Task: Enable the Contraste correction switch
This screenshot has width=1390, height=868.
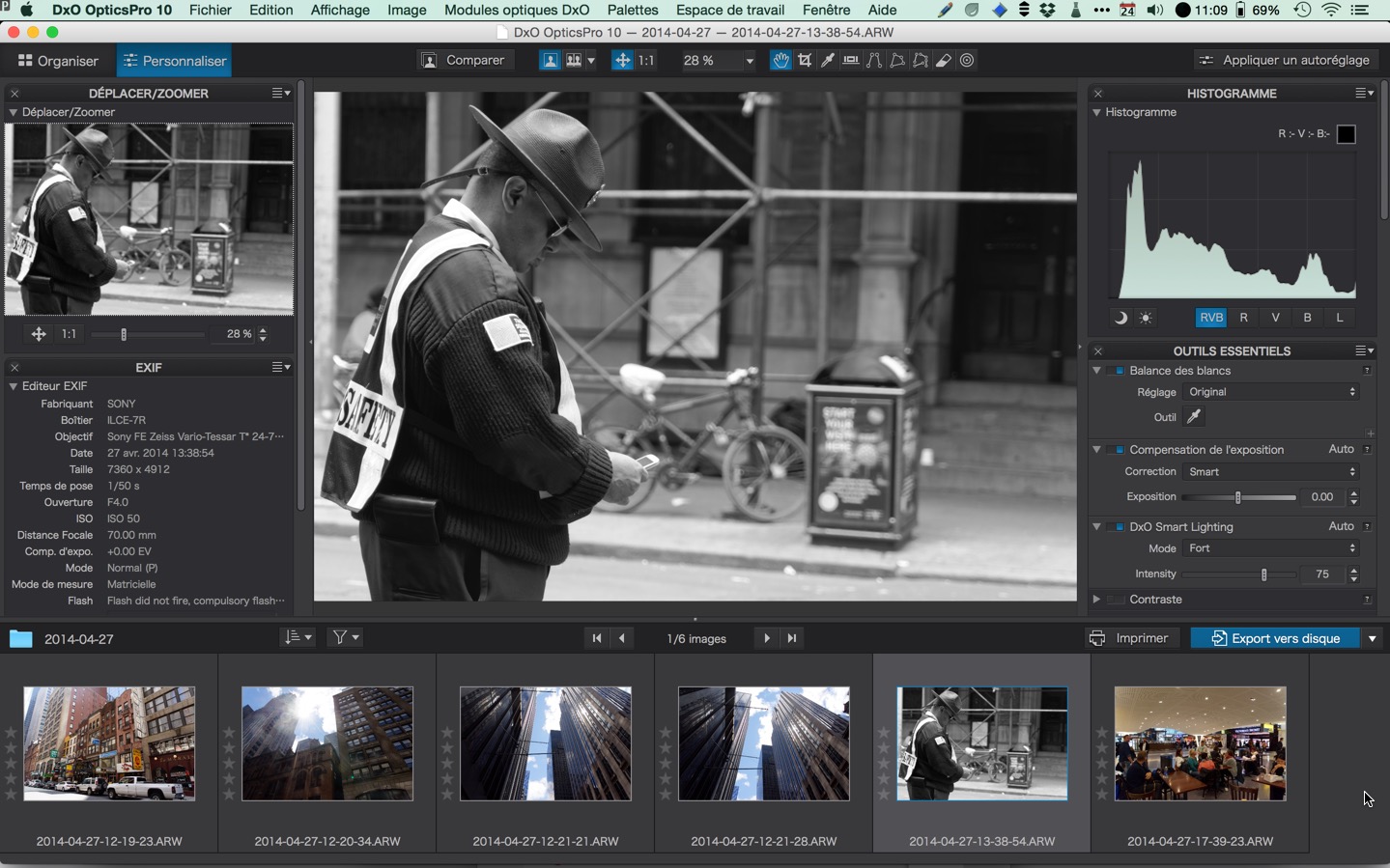Action: [x=1118, y=600]
